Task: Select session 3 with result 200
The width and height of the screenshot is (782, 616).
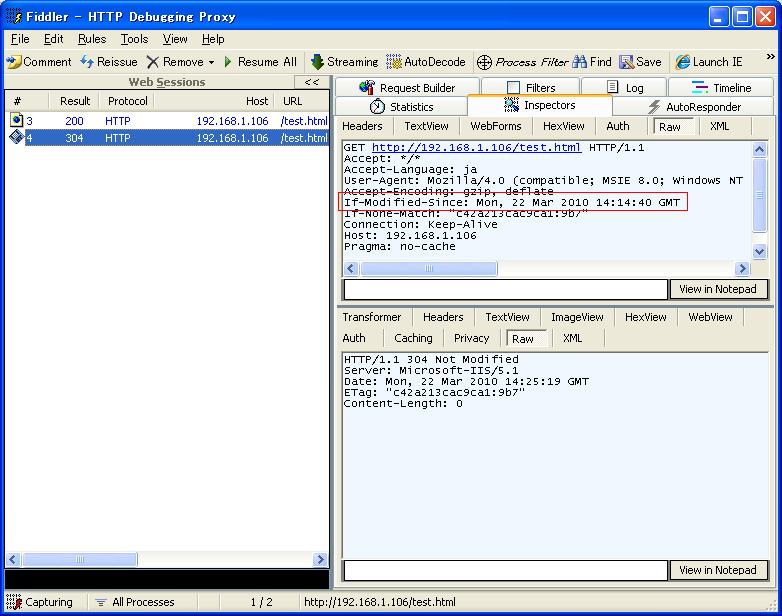Action: pyautogui.click(x=169, y=121)
